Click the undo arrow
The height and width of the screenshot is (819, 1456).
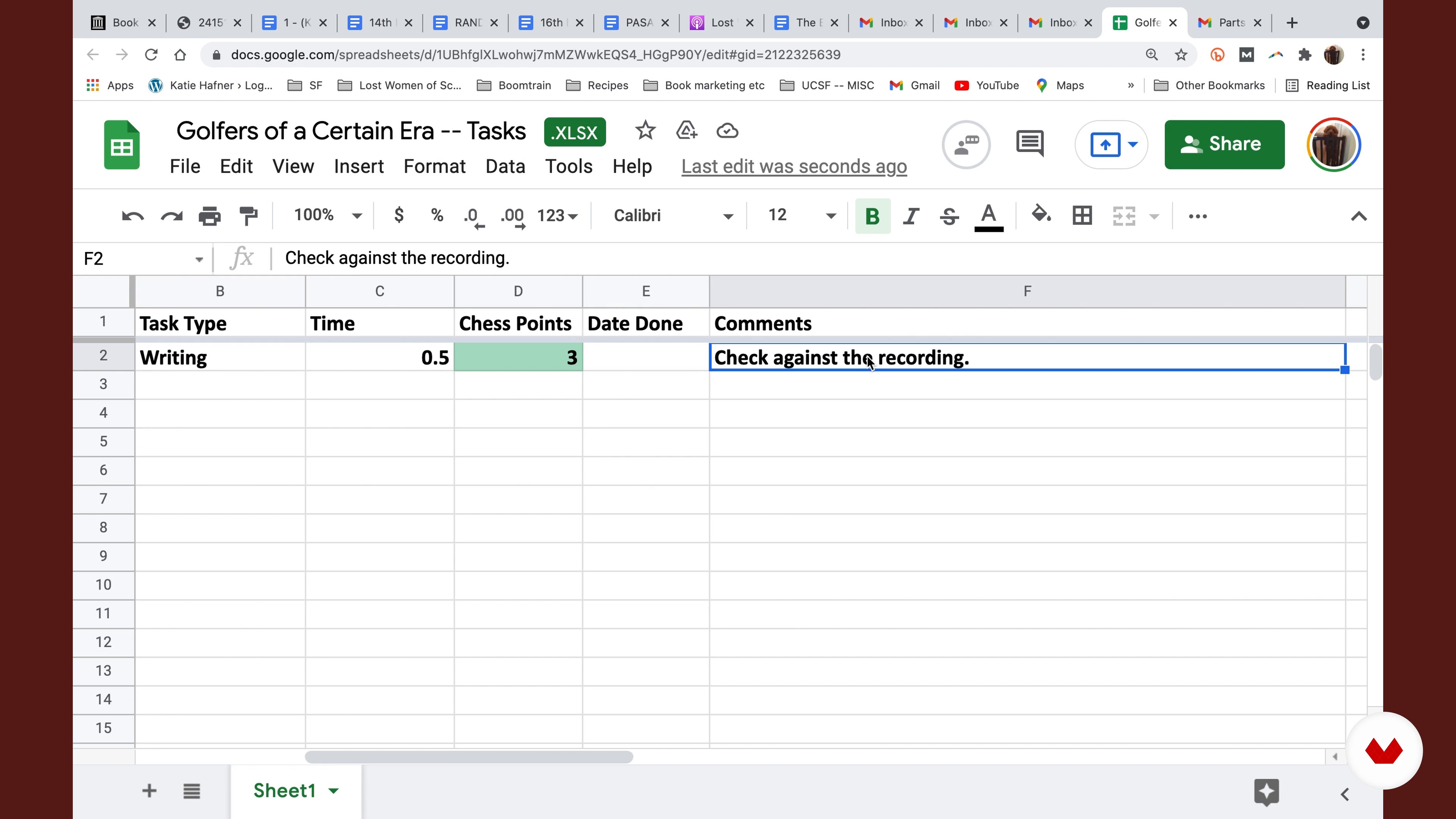pos(132,216)
